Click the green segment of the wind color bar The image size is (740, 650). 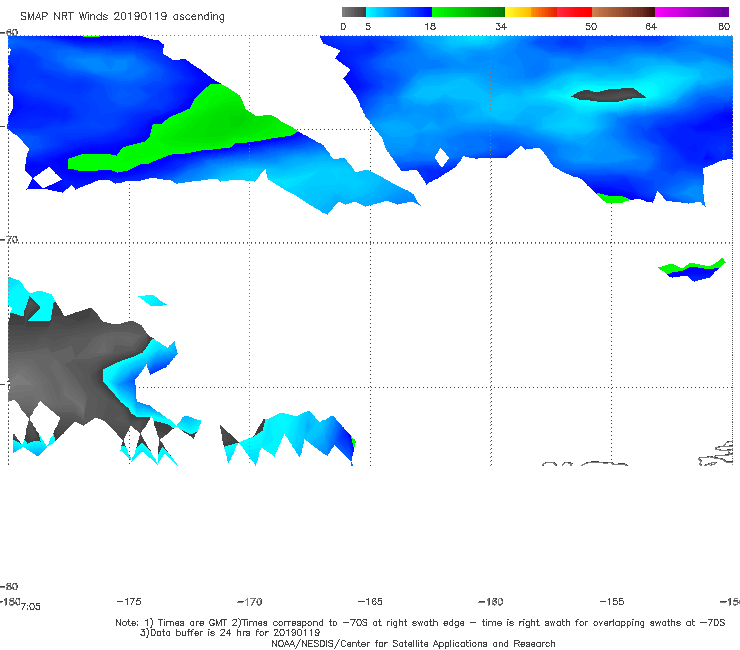pos(468,12)
